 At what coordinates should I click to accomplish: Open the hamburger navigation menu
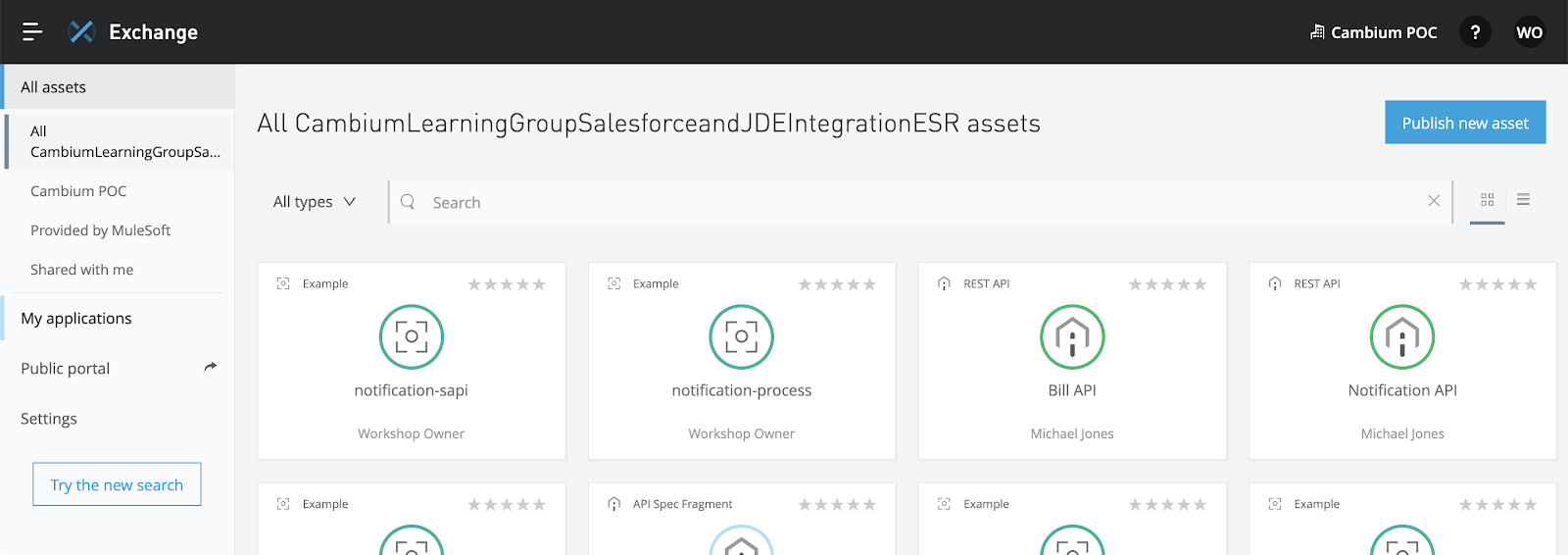(x=32, y=32)
